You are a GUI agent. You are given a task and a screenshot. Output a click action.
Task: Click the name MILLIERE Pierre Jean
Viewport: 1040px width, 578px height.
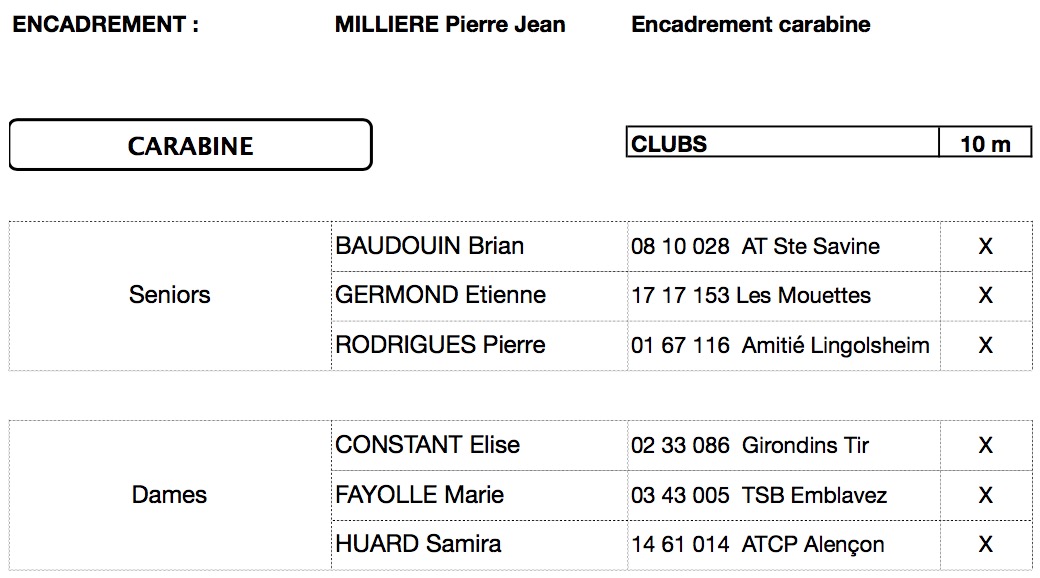tap(450, 25)
